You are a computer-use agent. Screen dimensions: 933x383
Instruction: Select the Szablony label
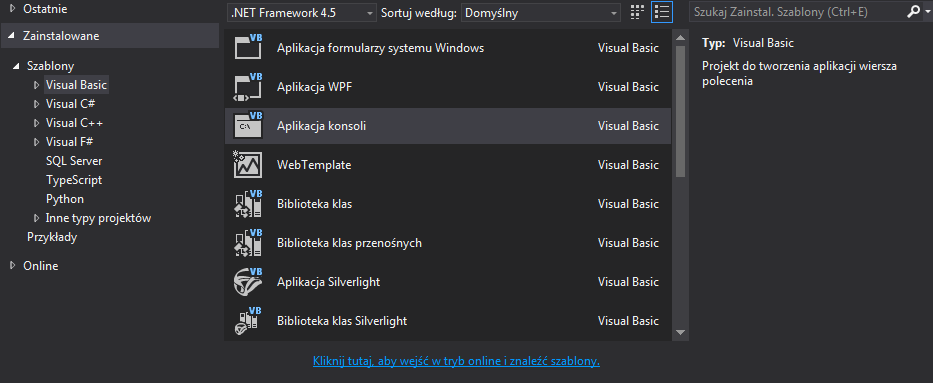(x=51, y=66)
